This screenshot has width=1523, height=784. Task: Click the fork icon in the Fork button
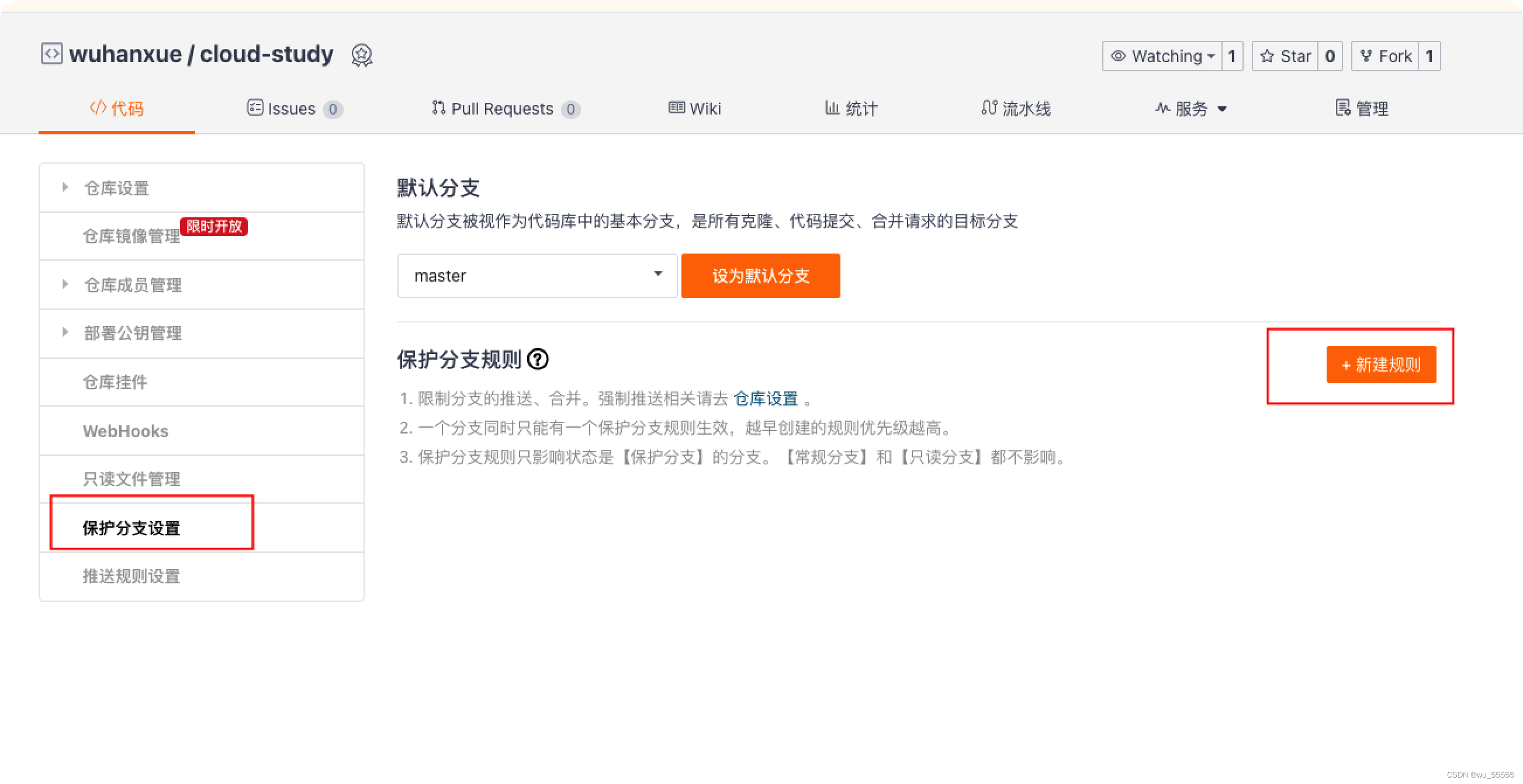click(1366, 55)
